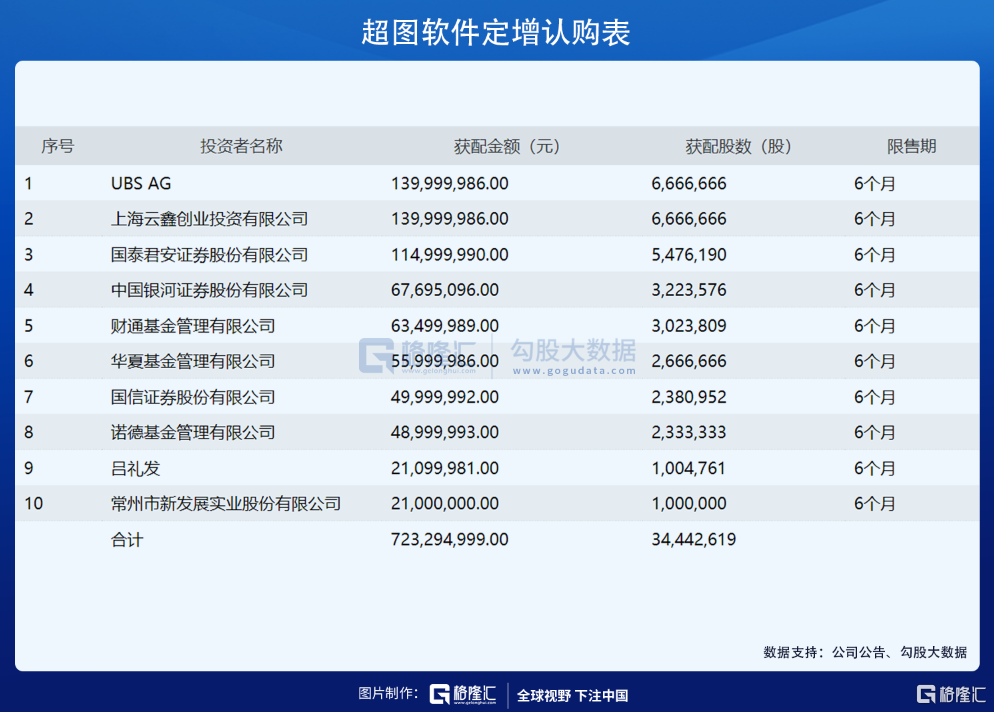This screenshot has height=712, width=994.
Task: Select the amount 67,695,096.00
Action: [x=445, y=290]
